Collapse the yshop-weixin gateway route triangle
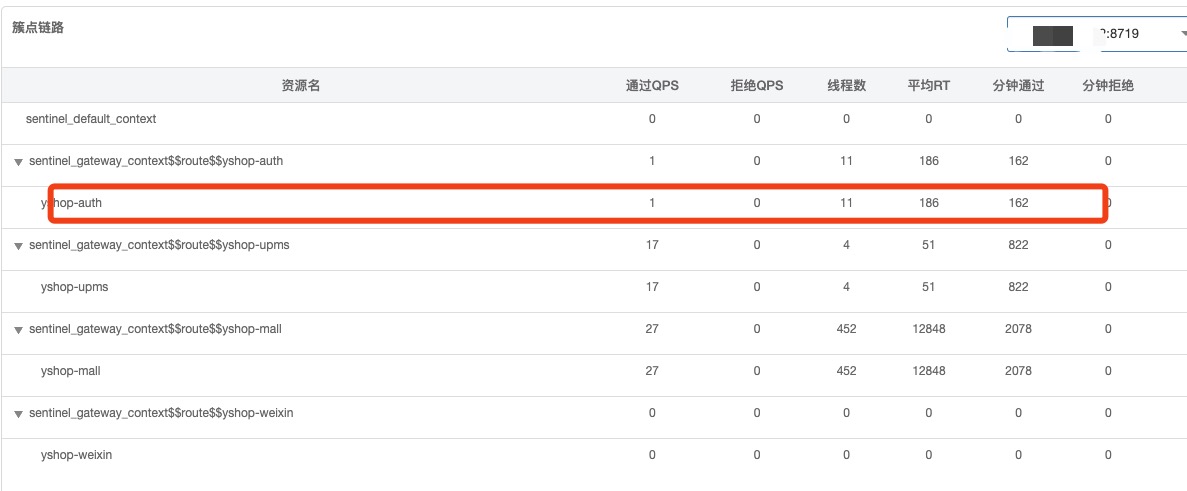This screenshot has height=491, width=1187. click(x=18, y=413)
